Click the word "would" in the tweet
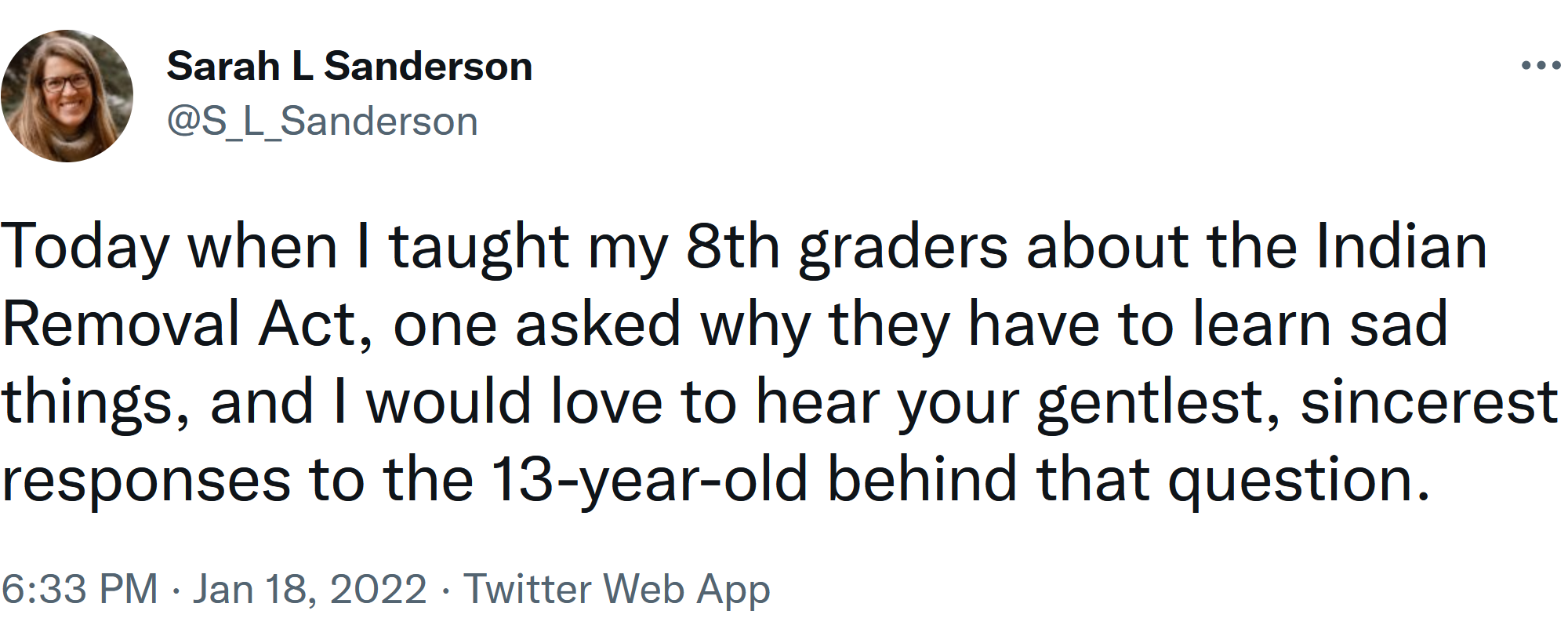Screen dimensions: 1568x625 point(448,402)
